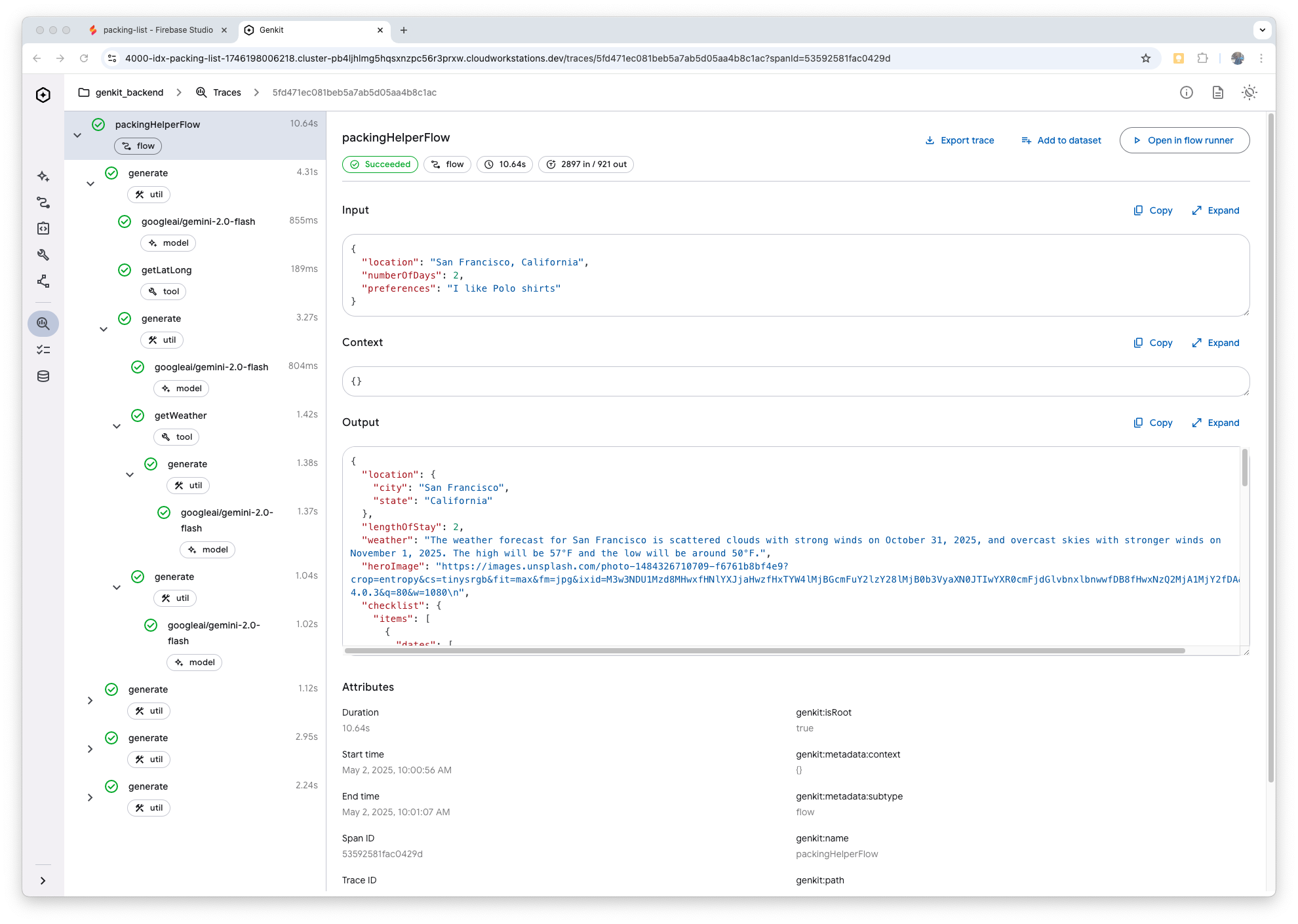The width and height of the screenshot is (1298, 924).
Task: Copy the Input JSON
Action: pos(1153,210)
